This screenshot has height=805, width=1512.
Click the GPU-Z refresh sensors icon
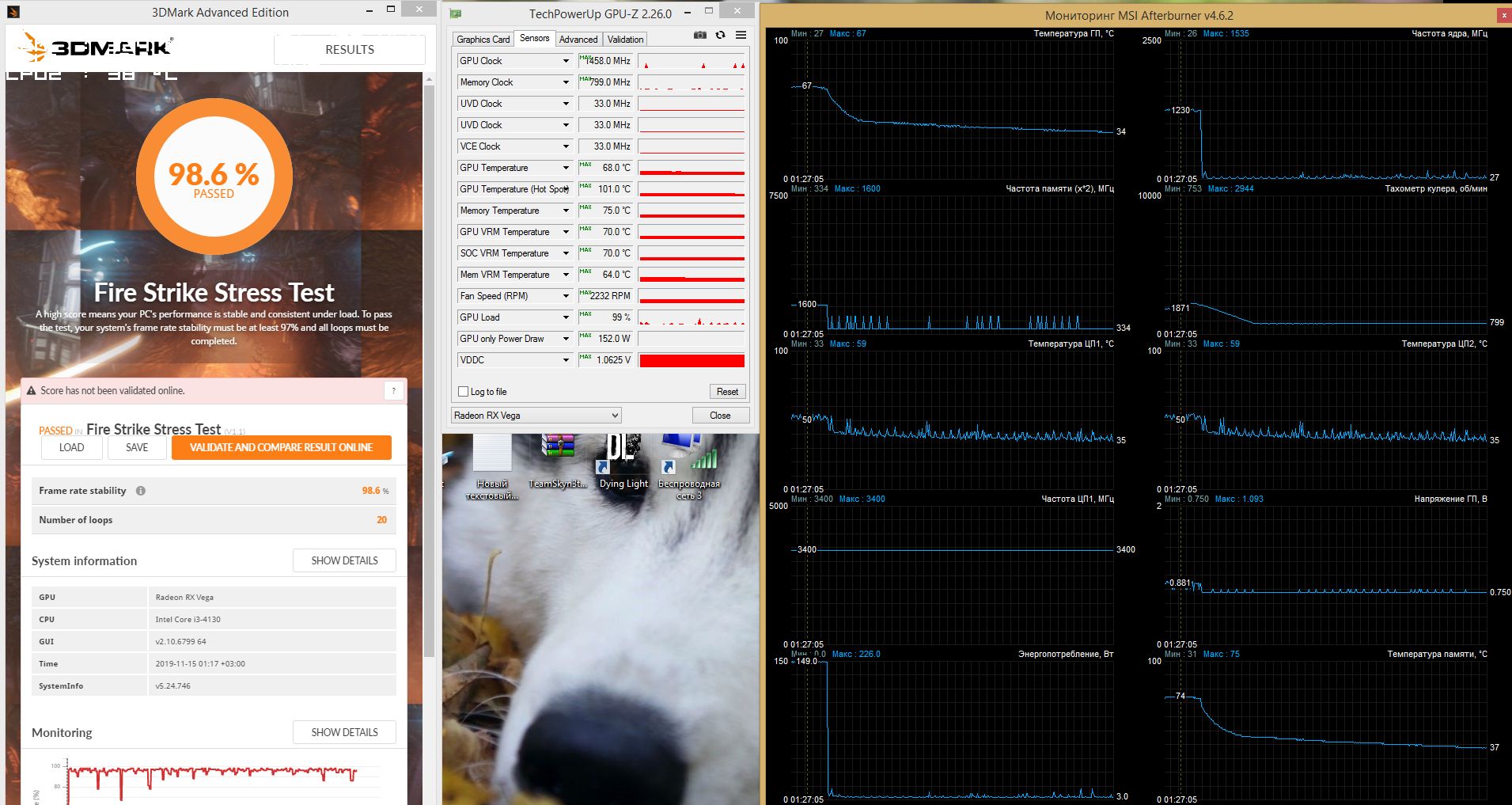coord(720,36)
